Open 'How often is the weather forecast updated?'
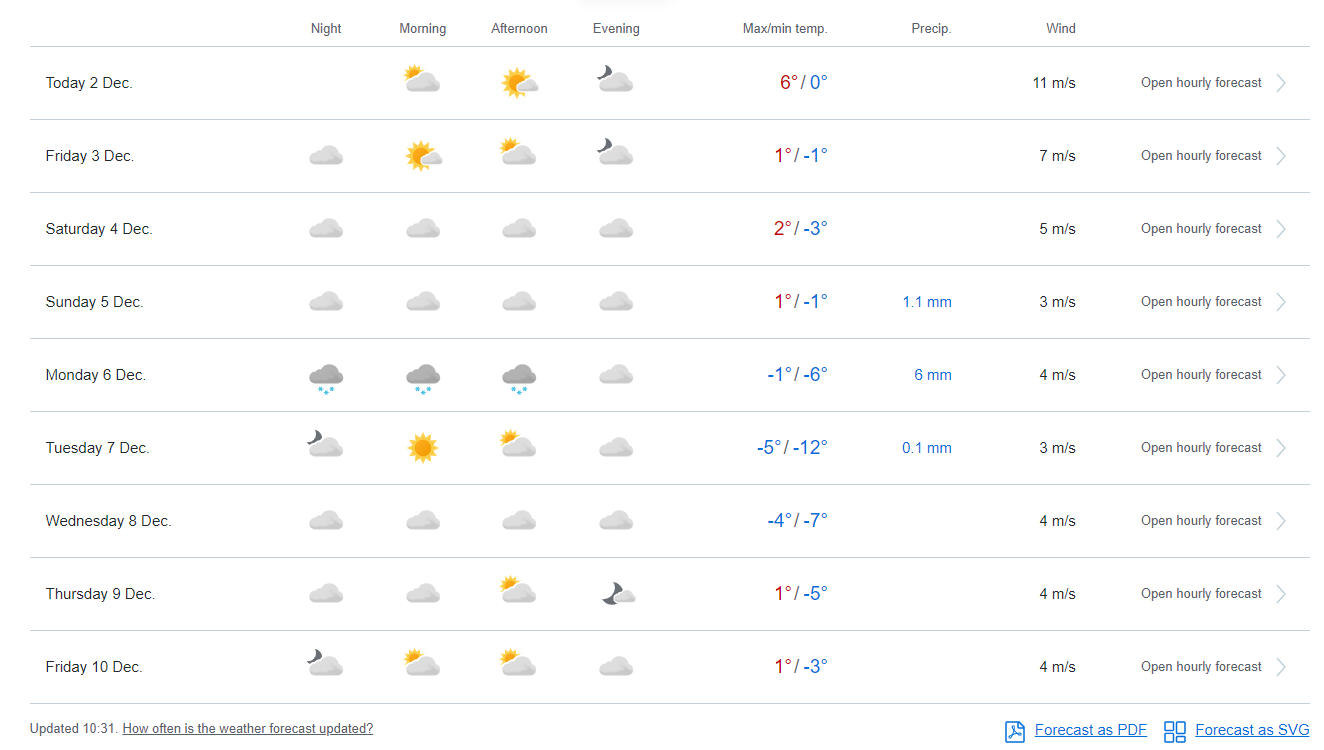This screenshot has width=1324, height=750. 247,729
